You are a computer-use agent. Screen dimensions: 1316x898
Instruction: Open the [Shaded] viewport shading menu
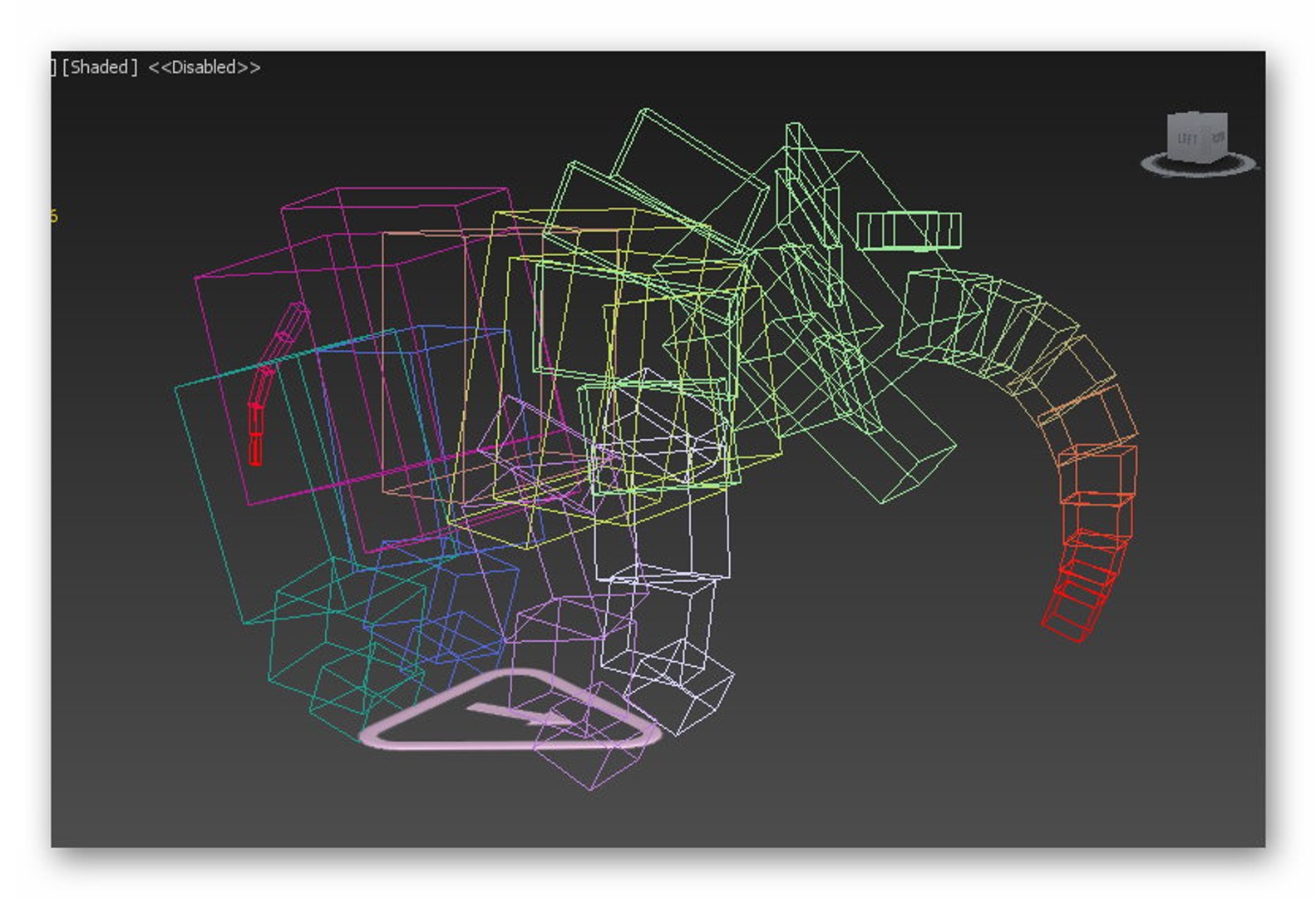[100, 67]
